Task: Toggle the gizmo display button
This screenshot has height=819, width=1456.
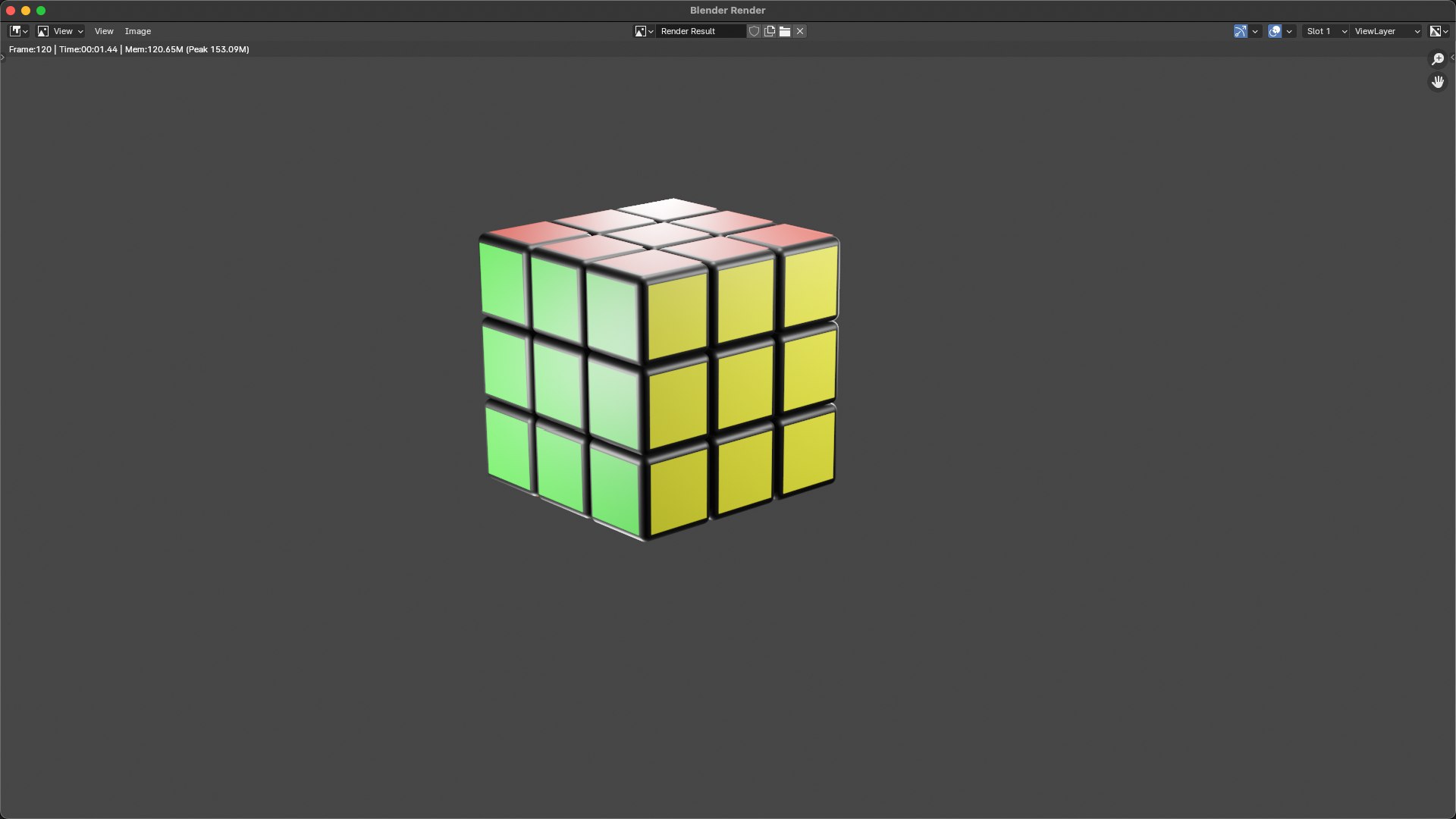Action: coord(1241,31)
